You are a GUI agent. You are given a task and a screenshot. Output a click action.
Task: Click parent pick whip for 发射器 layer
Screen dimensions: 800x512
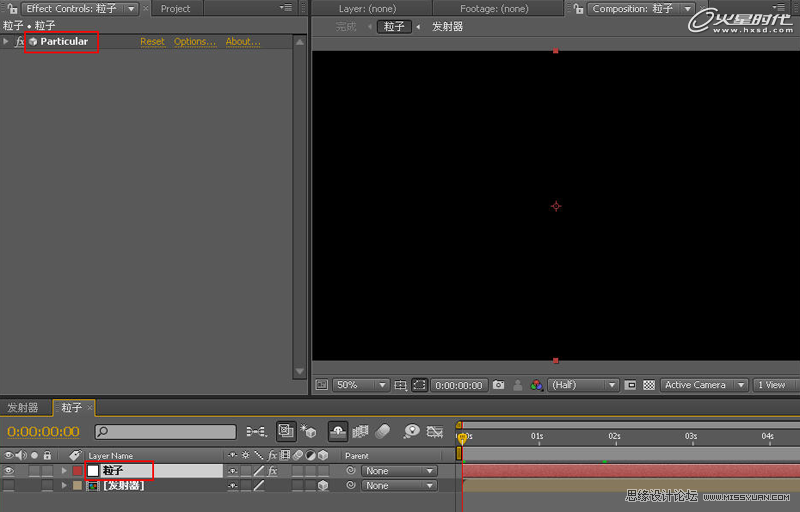[351, 485]
